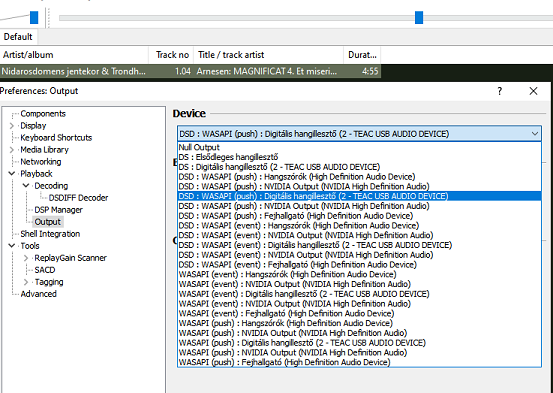Pick plain WASAPI (event) : Hangszórók entry
The image size is (553, 393).
tap(359, 274)
